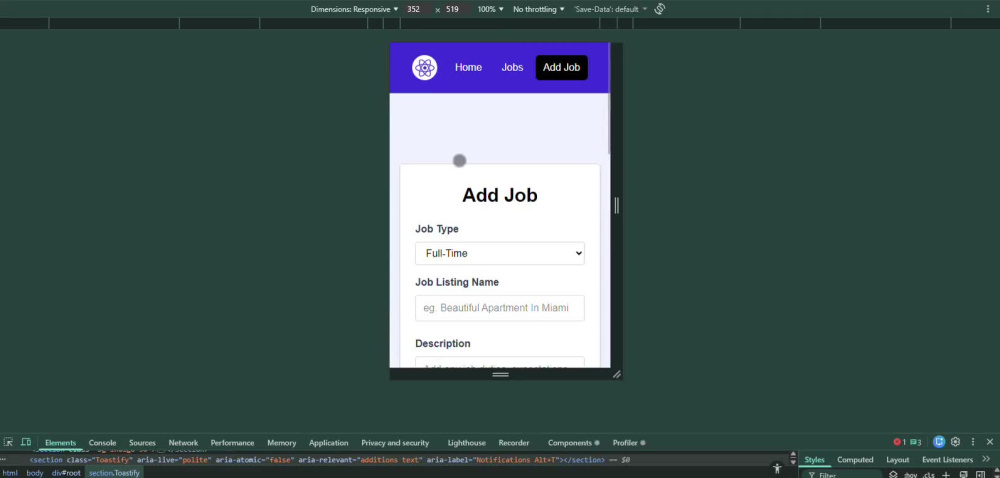
Task: Switch to the Computed sidebar tab
Action: (855, 460)
